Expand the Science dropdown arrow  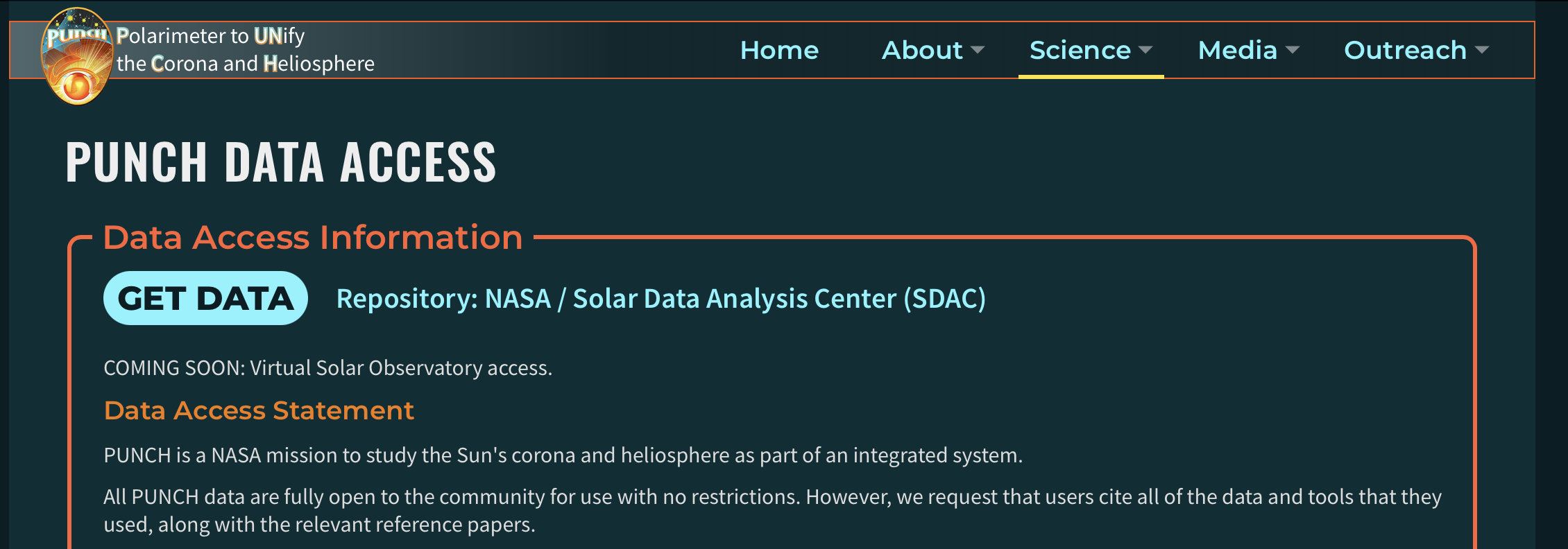tap(1145, 50)
